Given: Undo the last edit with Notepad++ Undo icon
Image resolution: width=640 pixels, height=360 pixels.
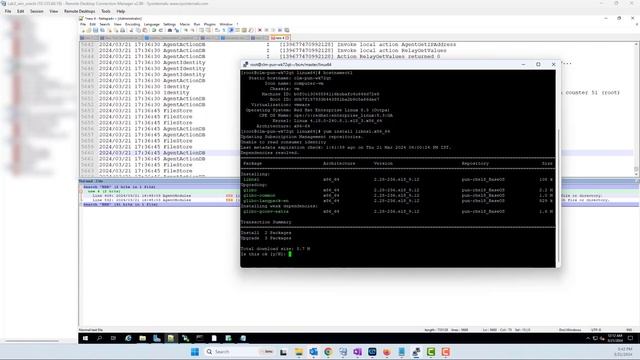Looking at the screenshot, I should coord(153,30).
